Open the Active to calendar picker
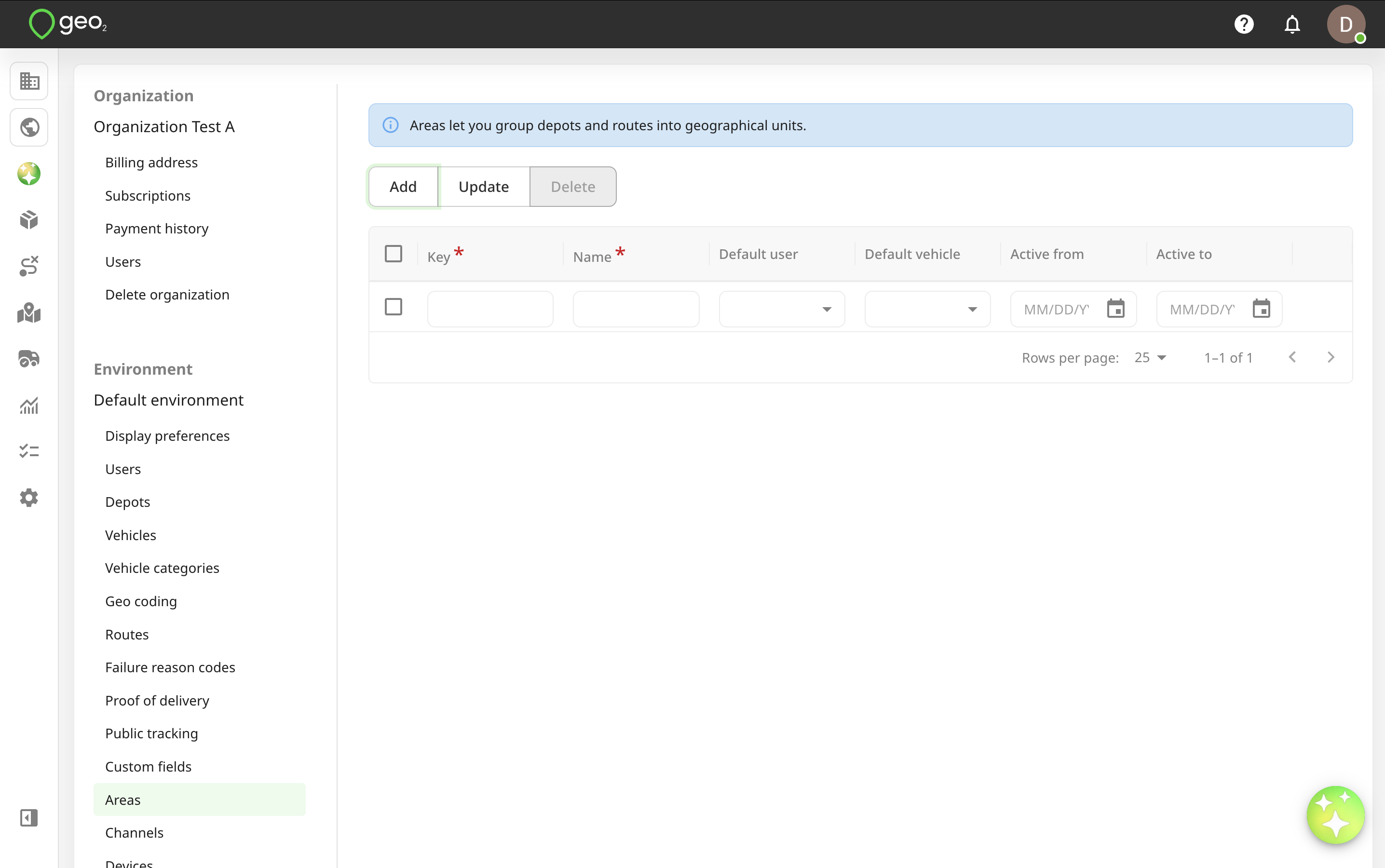The width and height of the screenshot is (1385, 868). point(1261,309)
